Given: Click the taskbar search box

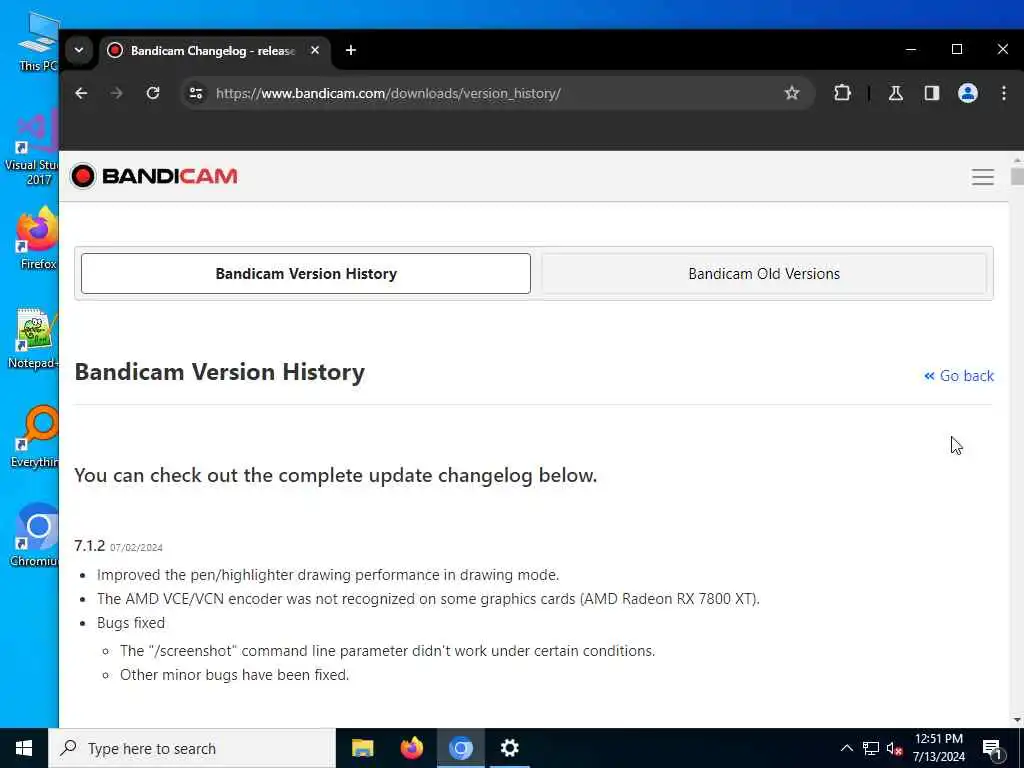Looking at the screenshot, I should (x=191, y=748).
